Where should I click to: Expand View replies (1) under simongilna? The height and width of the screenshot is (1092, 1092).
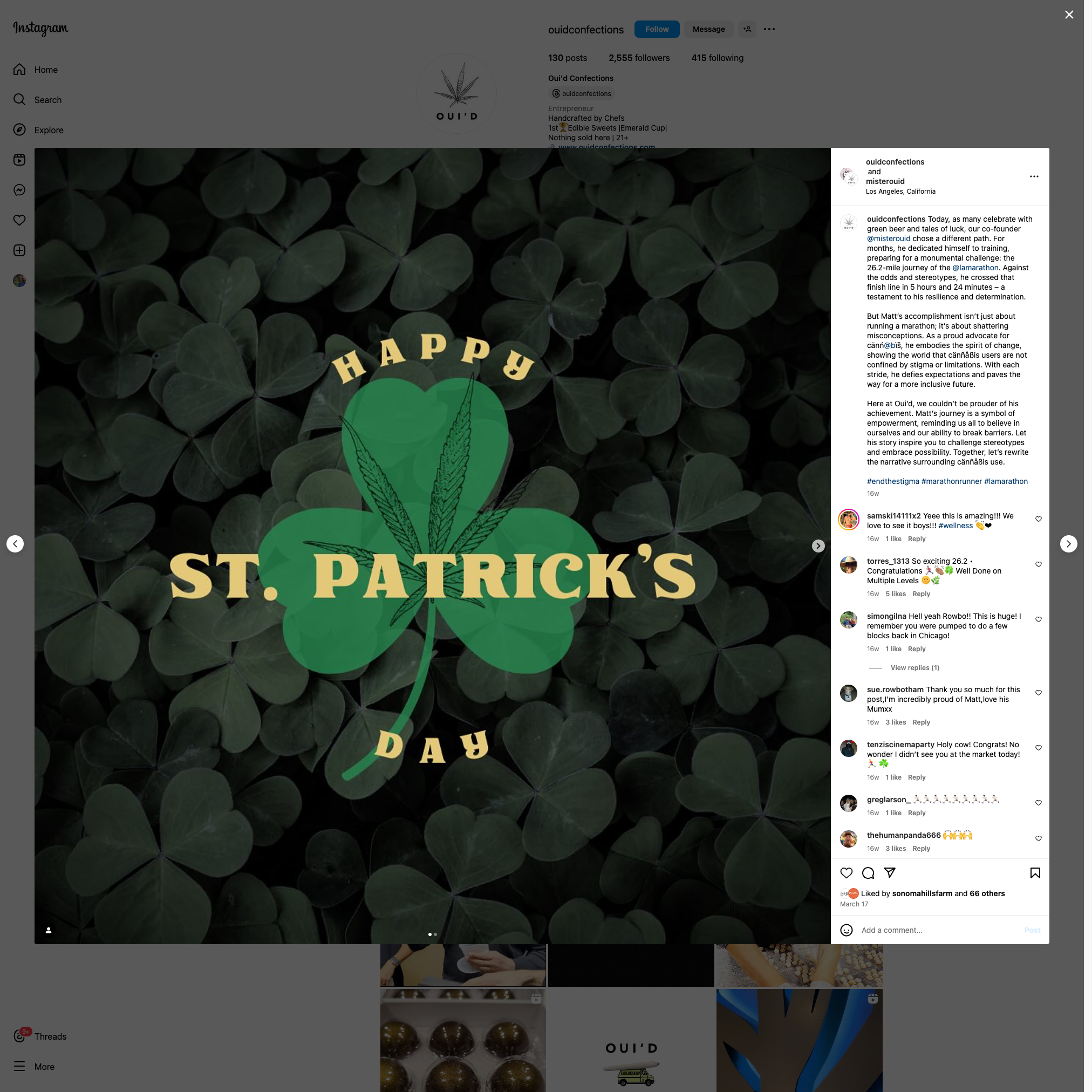click(914, 667)
